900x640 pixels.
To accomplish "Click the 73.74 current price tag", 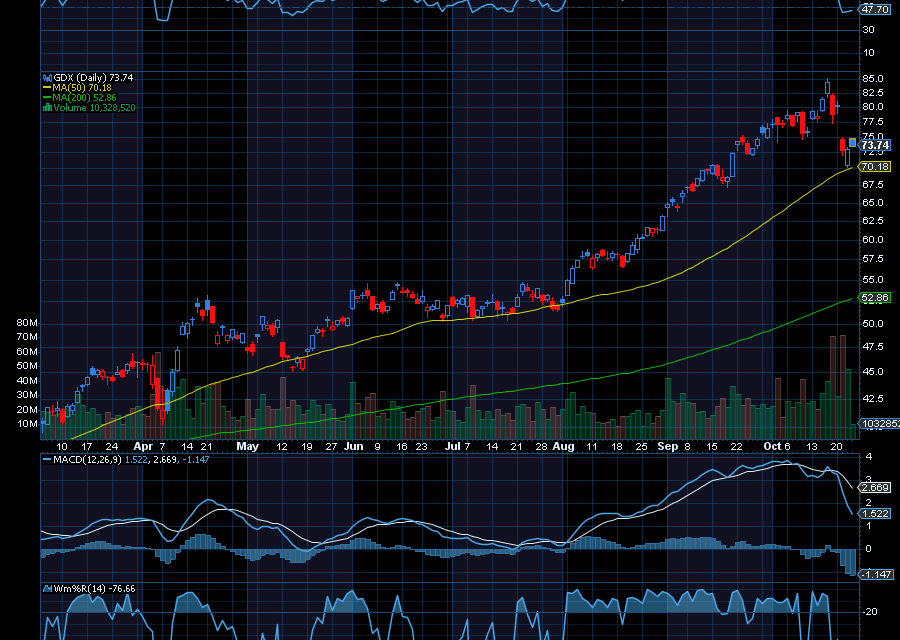I will (875, 145).
